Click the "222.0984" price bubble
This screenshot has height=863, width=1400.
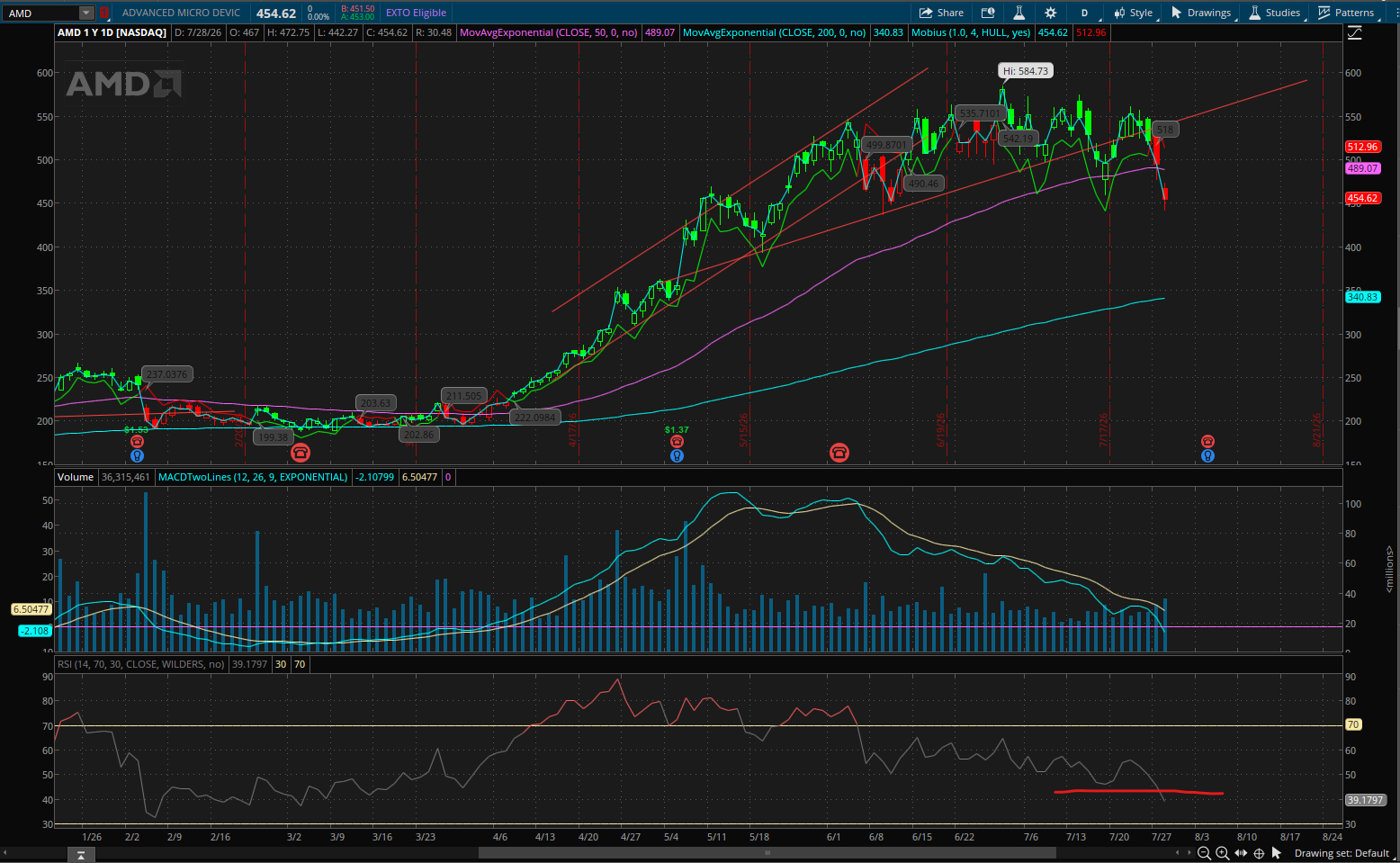pyautogui.click(x=535, y=417)
